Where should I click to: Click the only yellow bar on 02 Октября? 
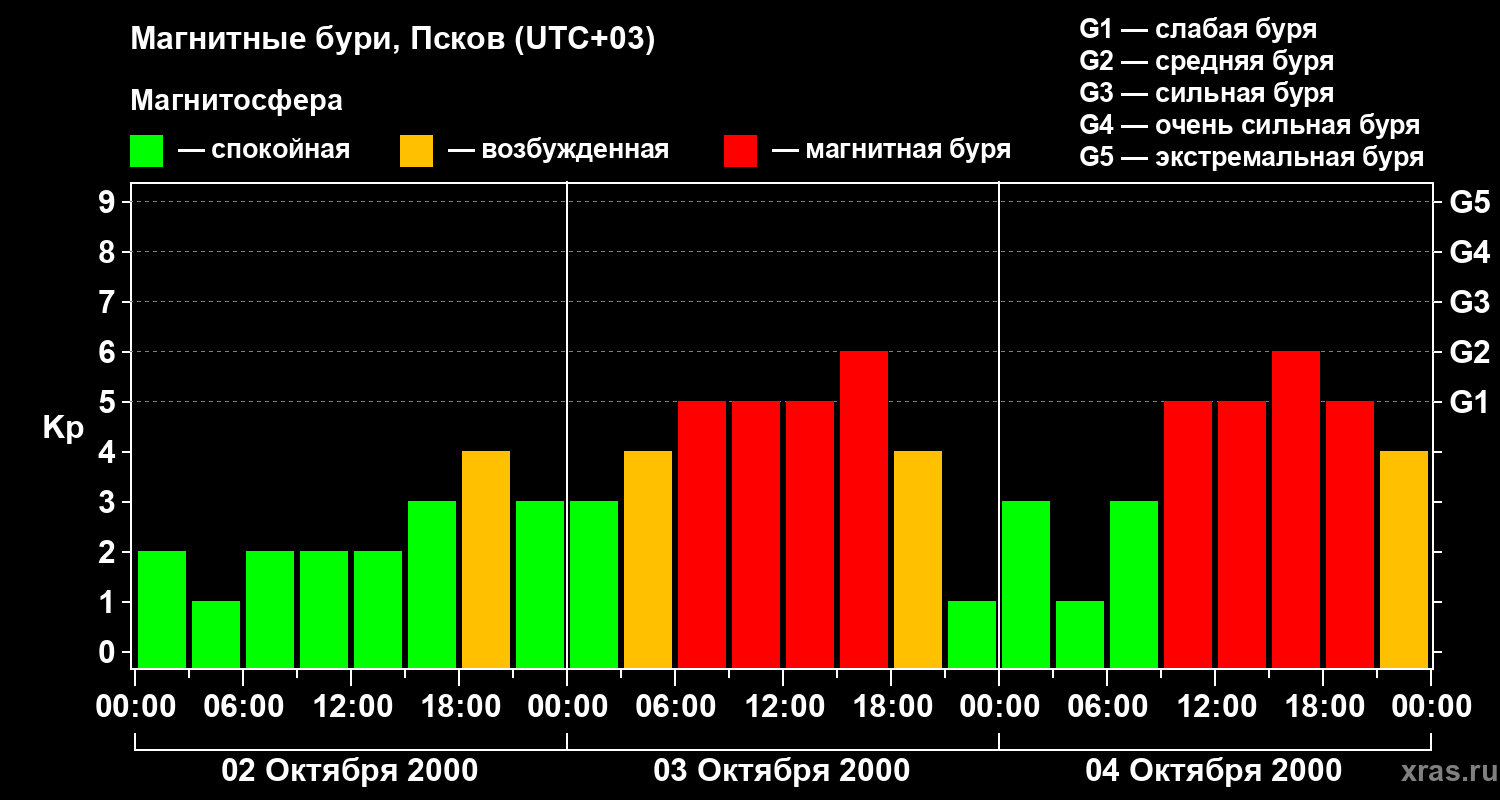[486, 559]
